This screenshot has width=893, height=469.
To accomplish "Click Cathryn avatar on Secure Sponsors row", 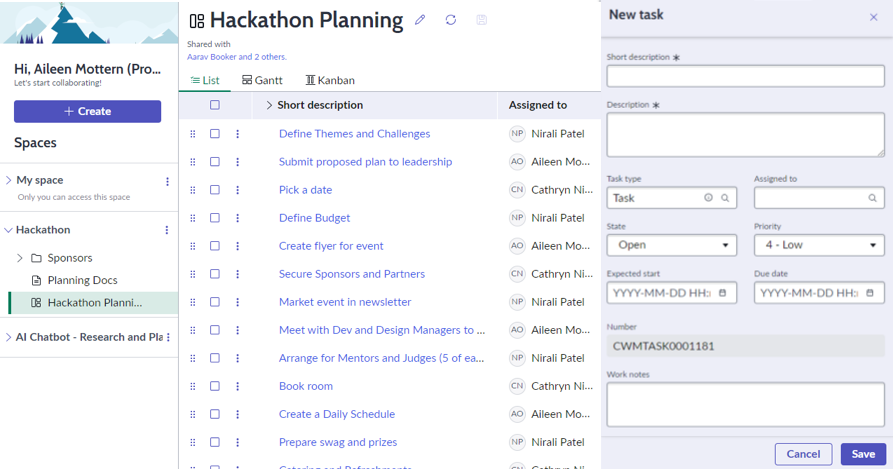I will pos(517,274).
